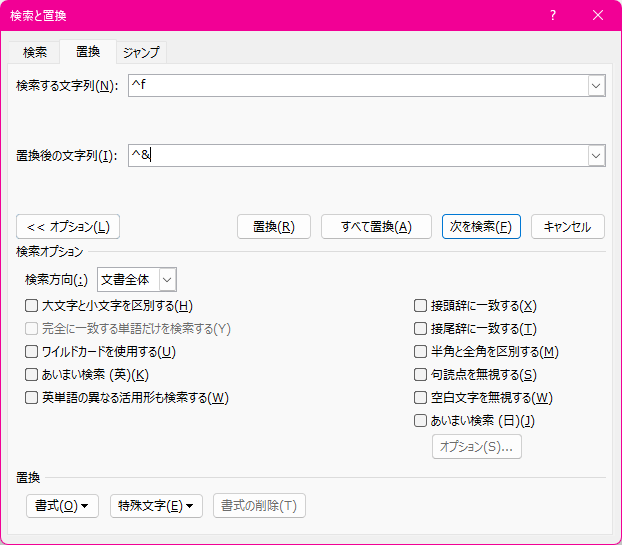Click into the 検索する文字列 input field

point(357,87)
